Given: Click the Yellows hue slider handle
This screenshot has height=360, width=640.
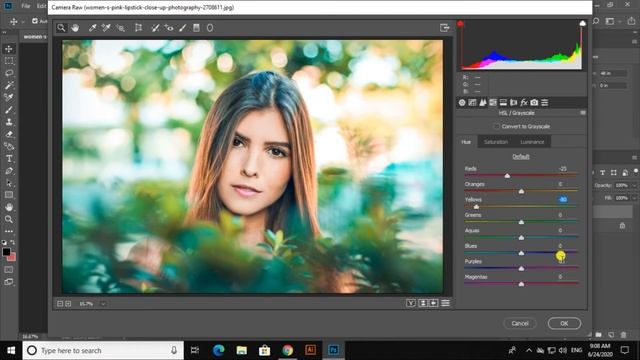Looking at the screenshot, I should click(476, 207).
